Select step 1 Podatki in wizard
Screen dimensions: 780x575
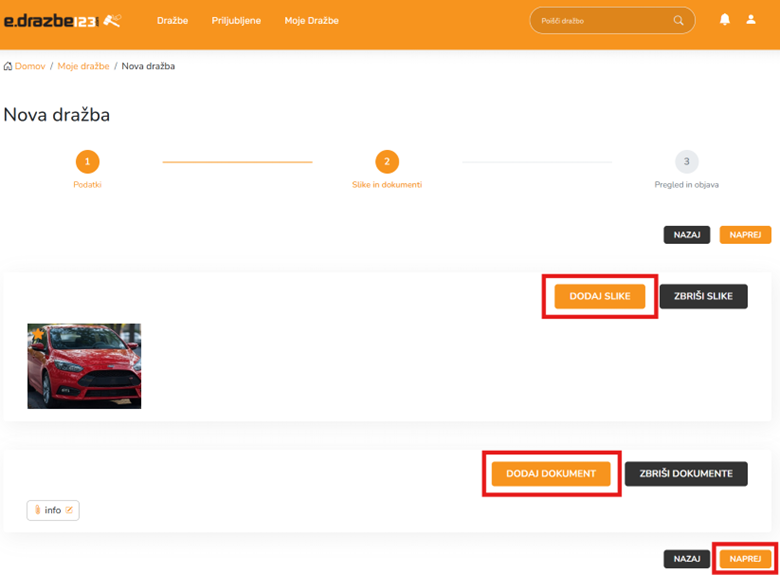tap(87, 162)
